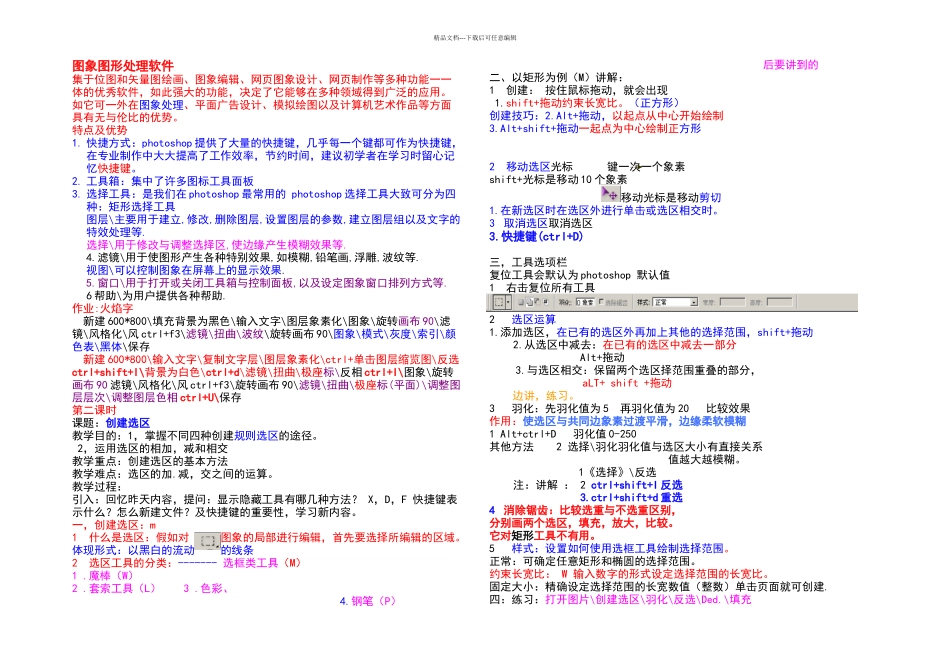Click the line 1 右击复位所有工具

(x=542, y=288)
